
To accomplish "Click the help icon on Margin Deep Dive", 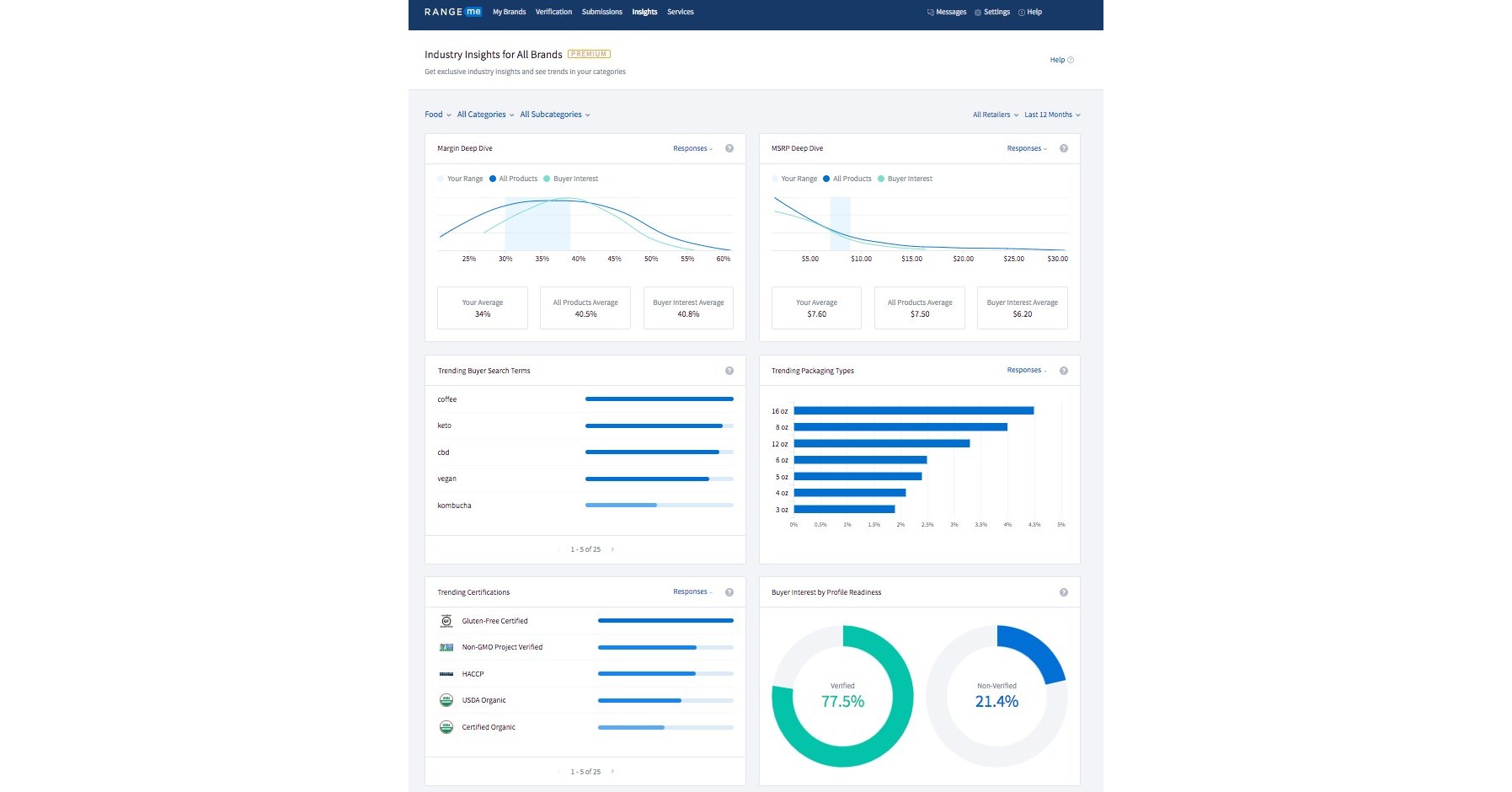I will tap(729, 148).
